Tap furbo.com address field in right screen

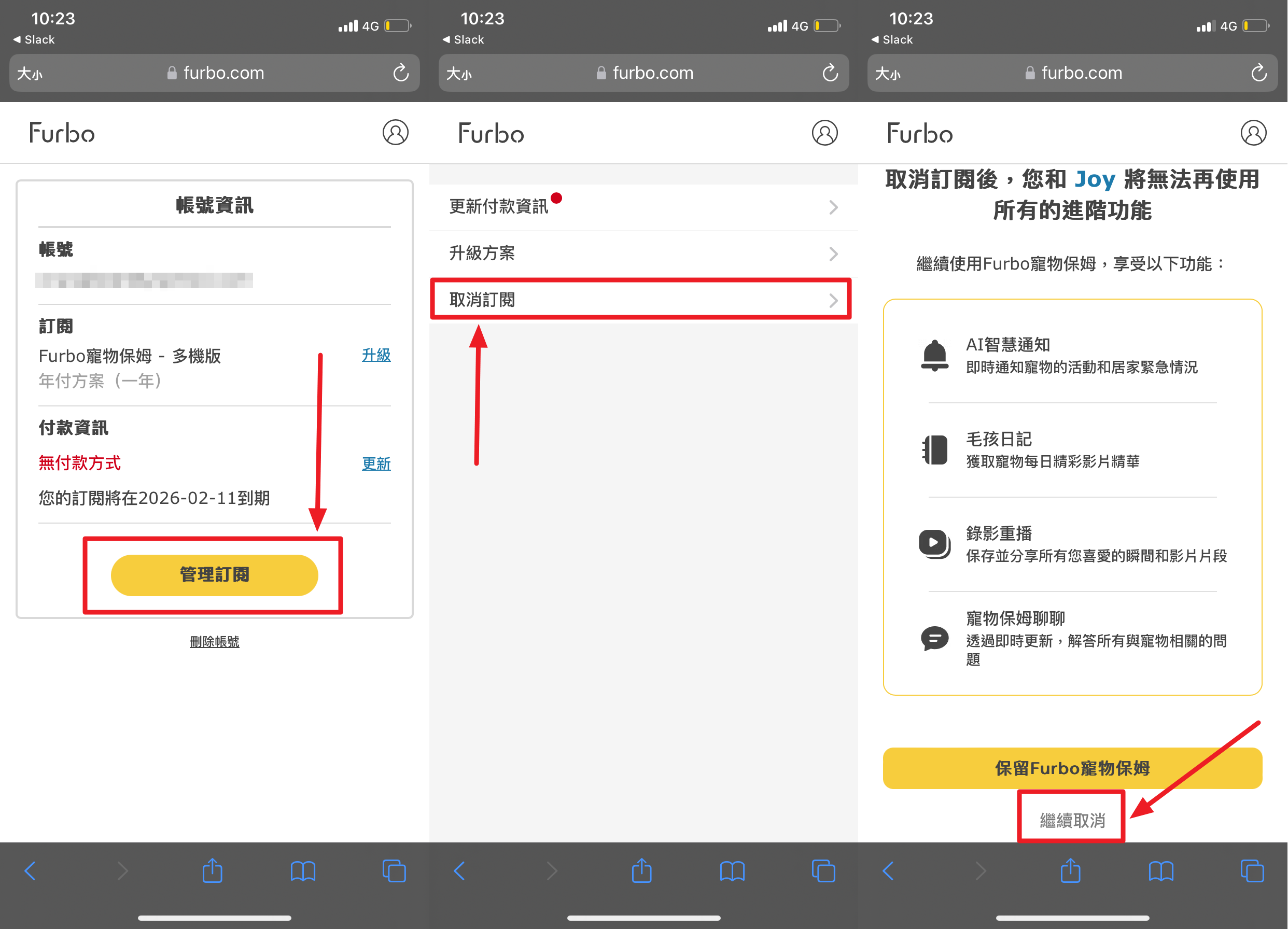[1073, 73]
